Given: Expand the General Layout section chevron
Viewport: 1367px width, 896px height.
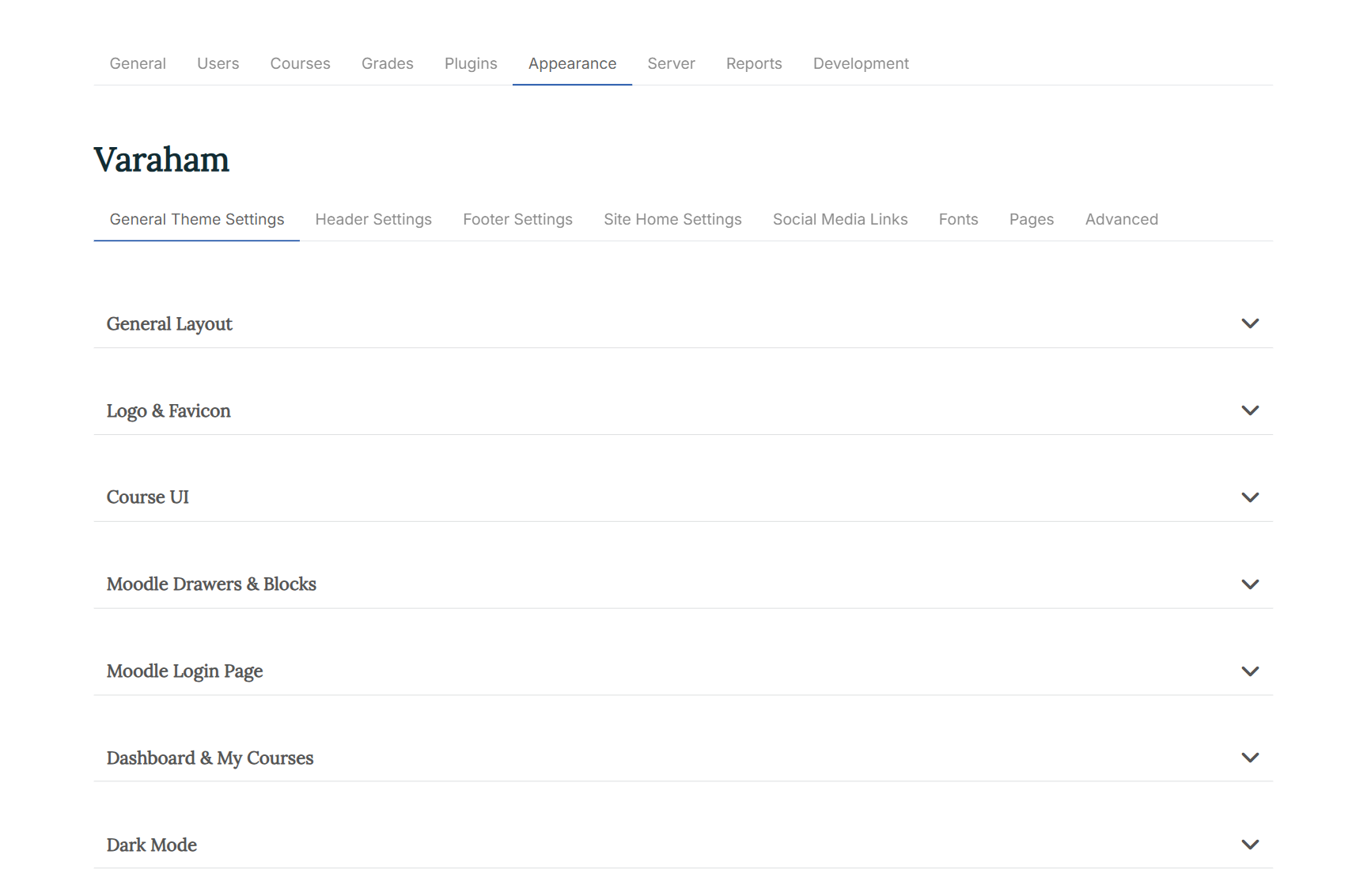Looking at the screenshot, I should tap(1249, 323).
